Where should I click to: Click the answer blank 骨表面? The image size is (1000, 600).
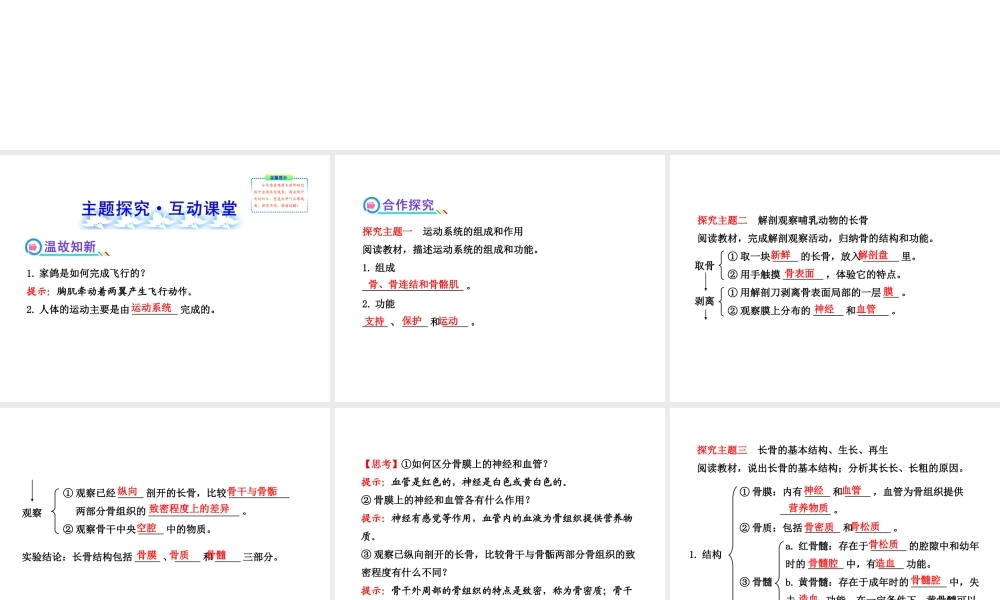tap(803, 274)
